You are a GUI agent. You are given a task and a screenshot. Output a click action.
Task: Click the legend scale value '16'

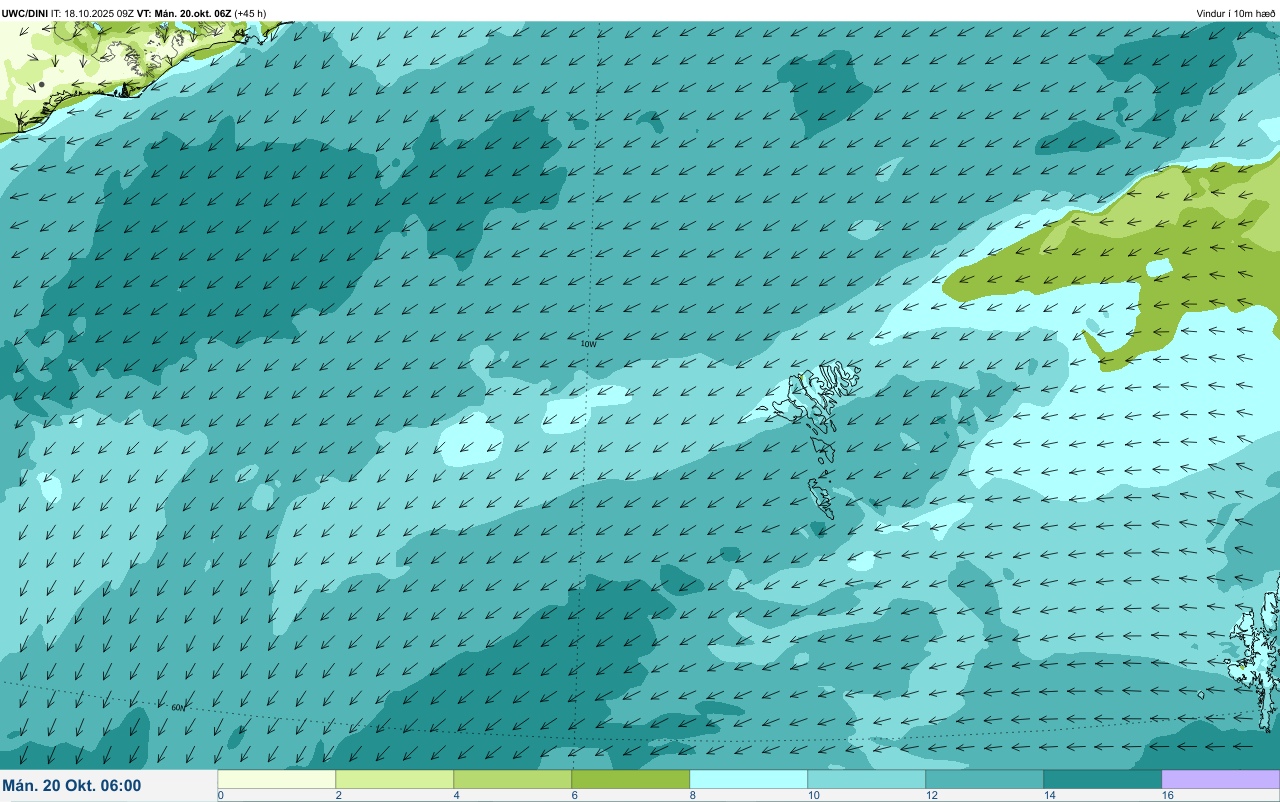[1167, 795]
